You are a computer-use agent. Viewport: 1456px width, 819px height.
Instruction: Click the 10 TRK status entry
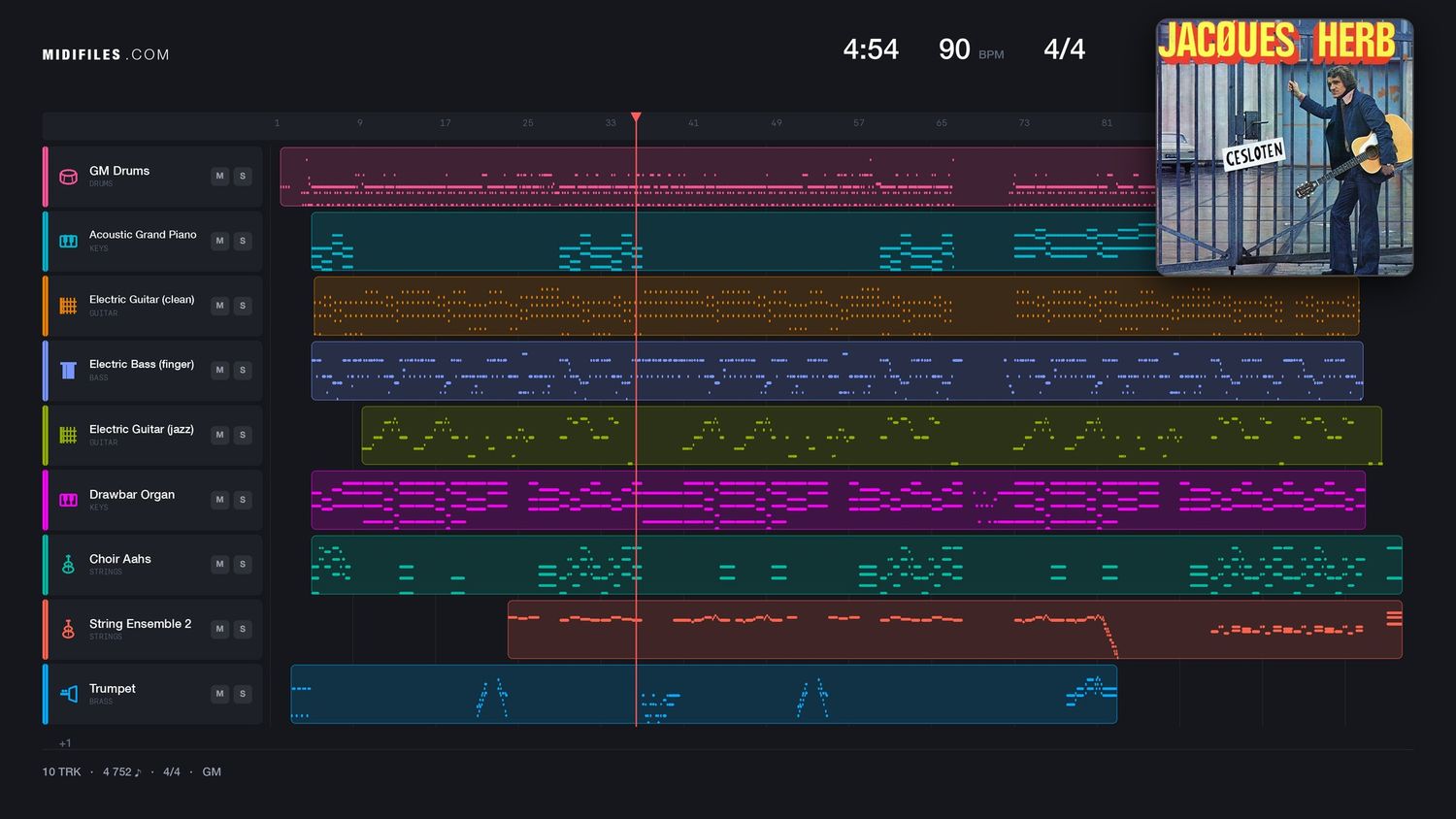pyautogui.click(x=61, y=772)
